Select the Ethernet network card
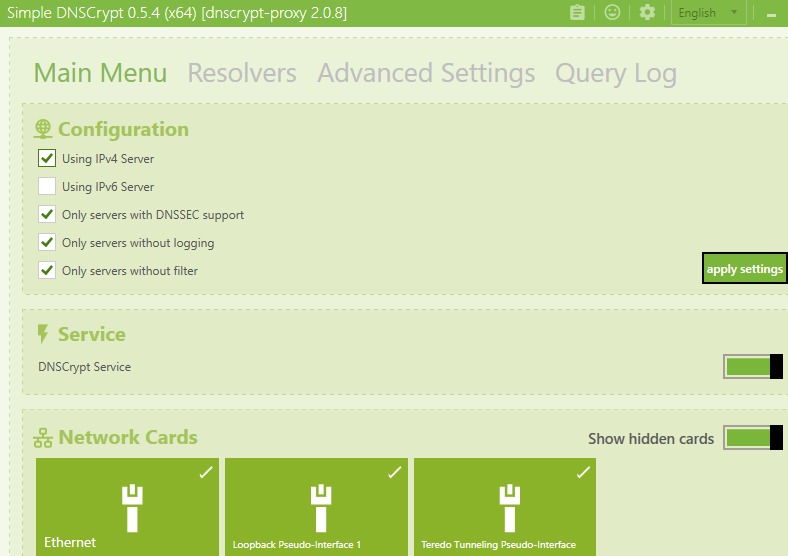The image size is (788, 556). 127,507
